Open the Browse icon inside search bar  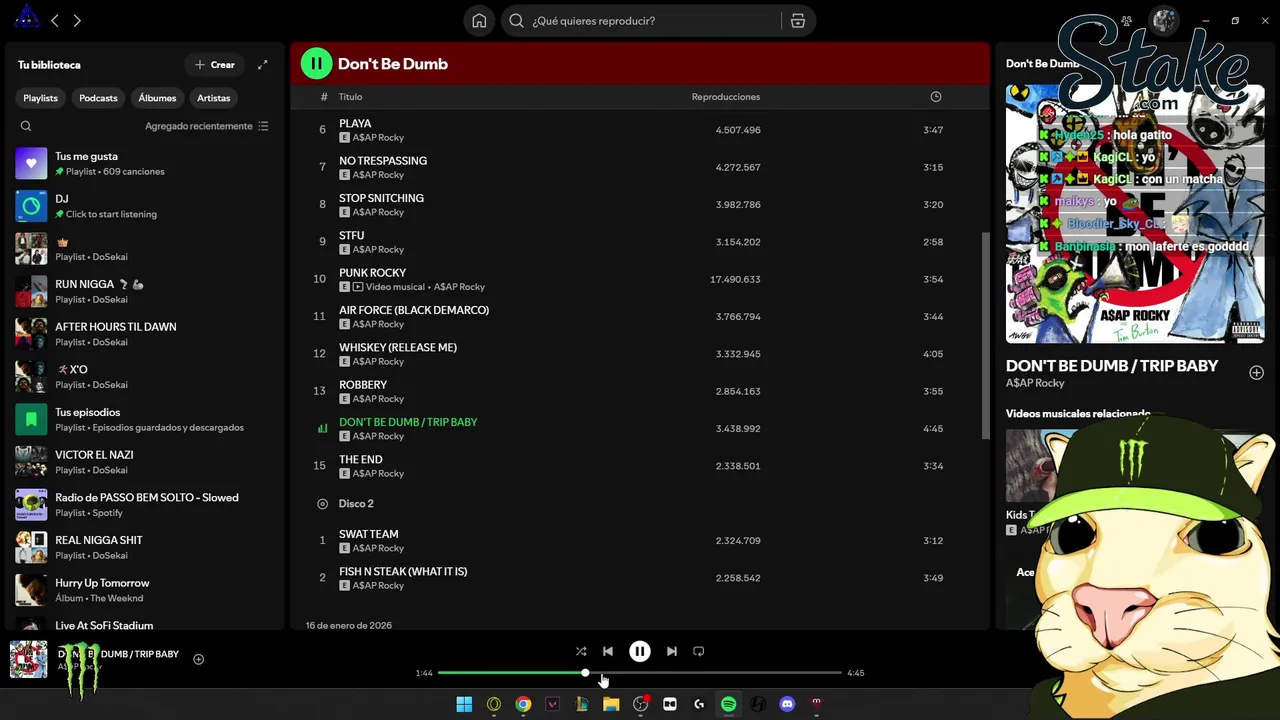[797, 21]
